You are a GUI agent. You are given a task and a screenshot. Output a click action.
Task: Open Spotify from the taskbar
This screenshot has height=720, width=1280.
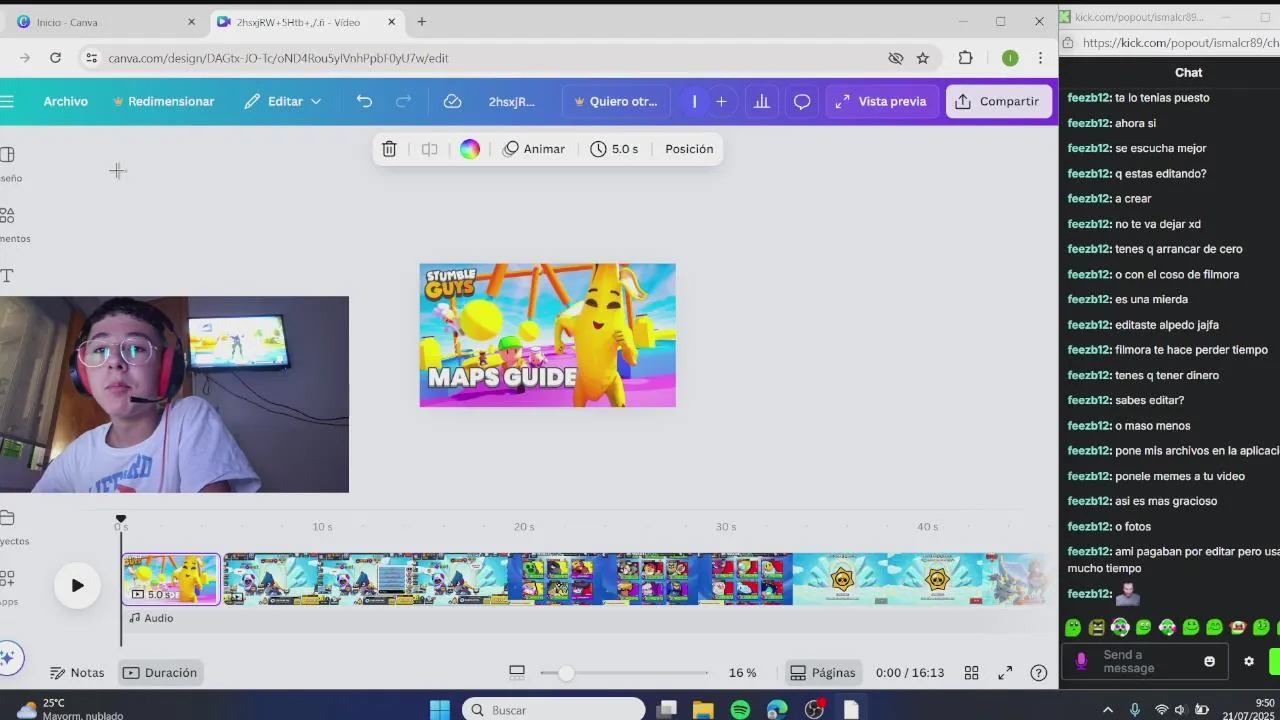coord(740,710)
